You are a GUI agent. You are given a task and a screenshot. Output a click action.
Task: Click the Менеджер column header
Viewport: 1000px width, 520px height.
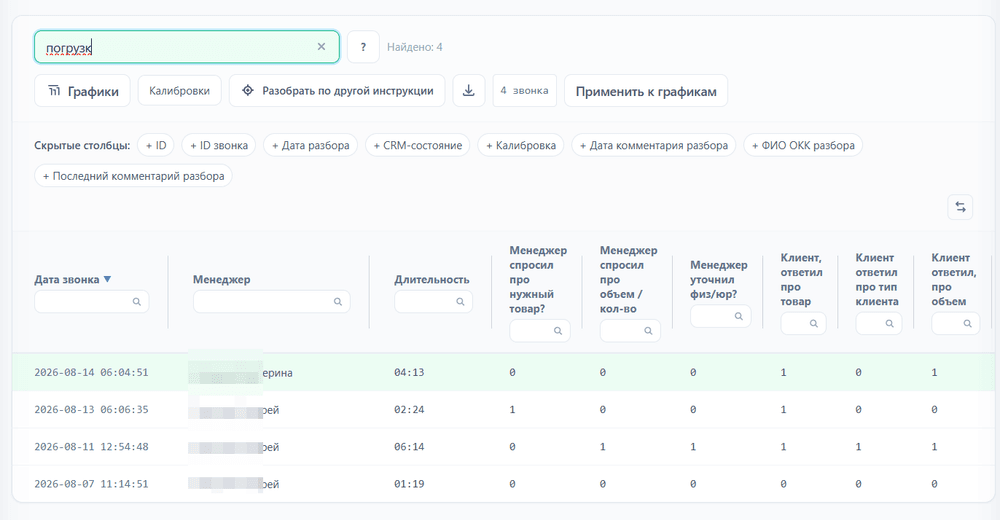pos(221,279)
